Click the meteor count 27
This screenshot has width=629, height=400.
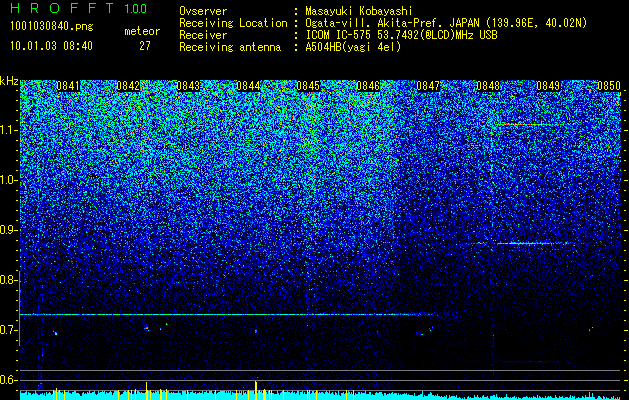click(145, 46)
